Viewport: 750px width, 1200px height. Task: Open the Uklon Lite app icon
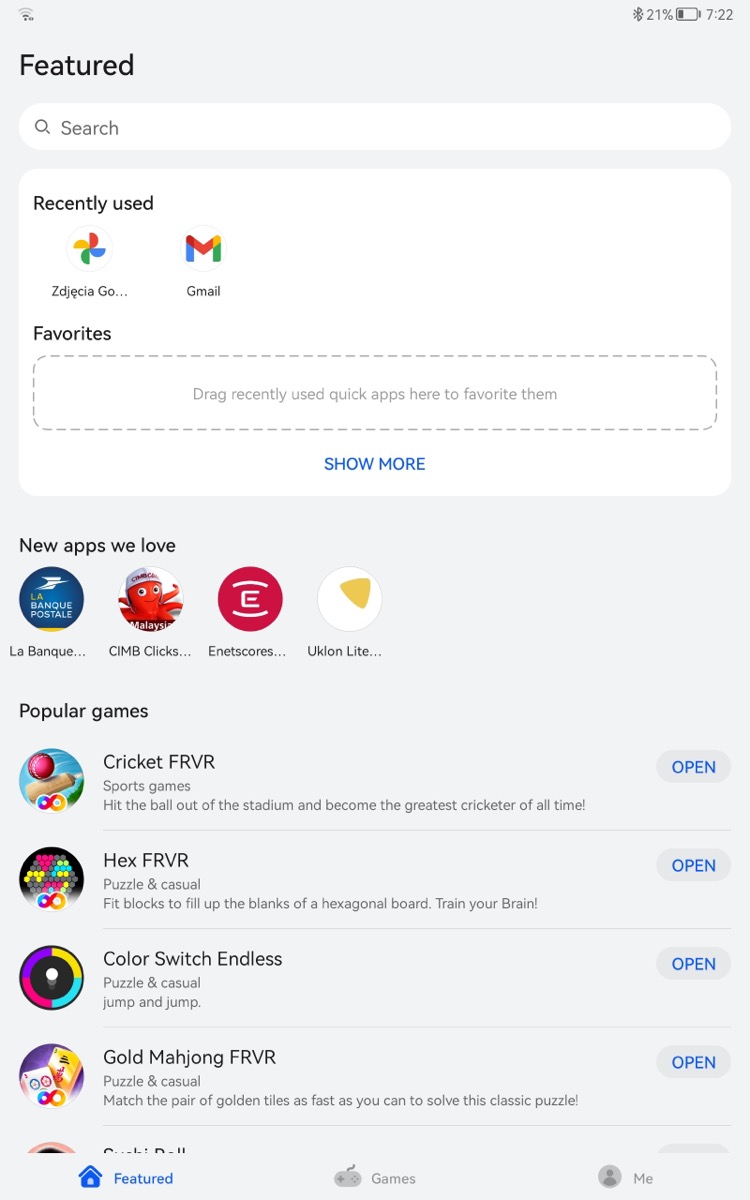[350, 599]
